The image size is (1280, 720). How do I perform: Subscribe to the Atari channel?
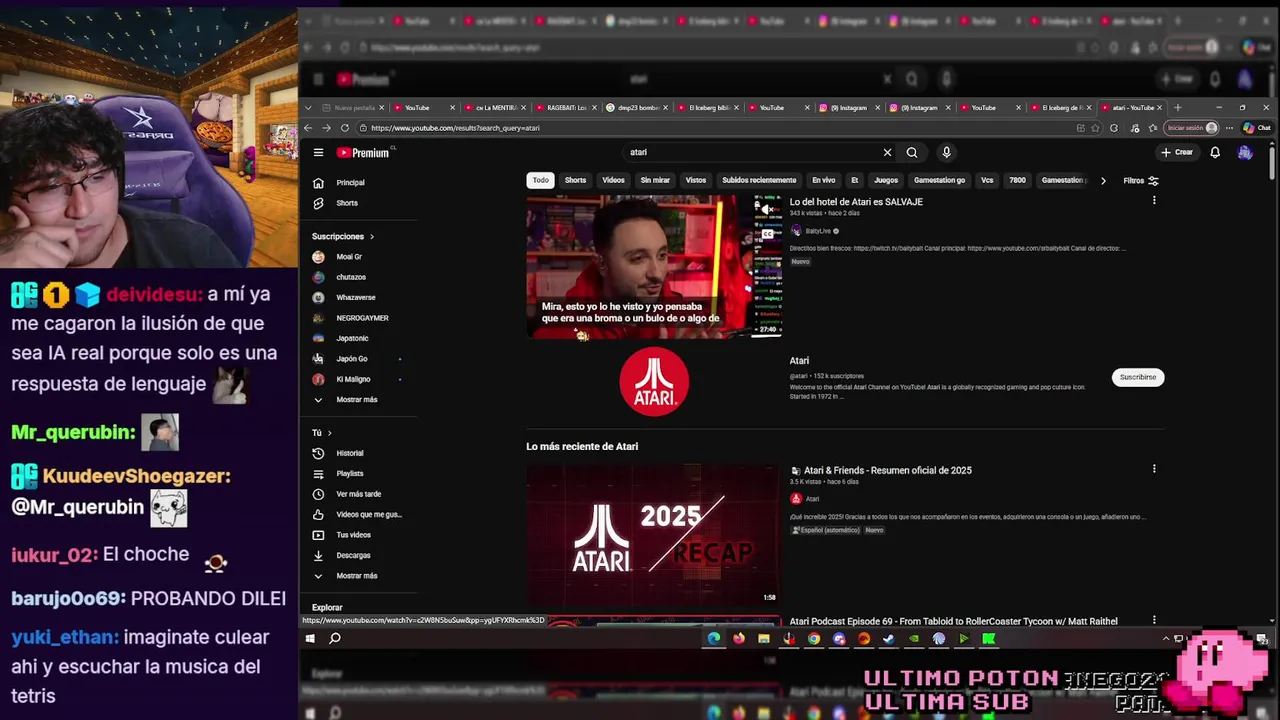click(x=1138, y=377)
